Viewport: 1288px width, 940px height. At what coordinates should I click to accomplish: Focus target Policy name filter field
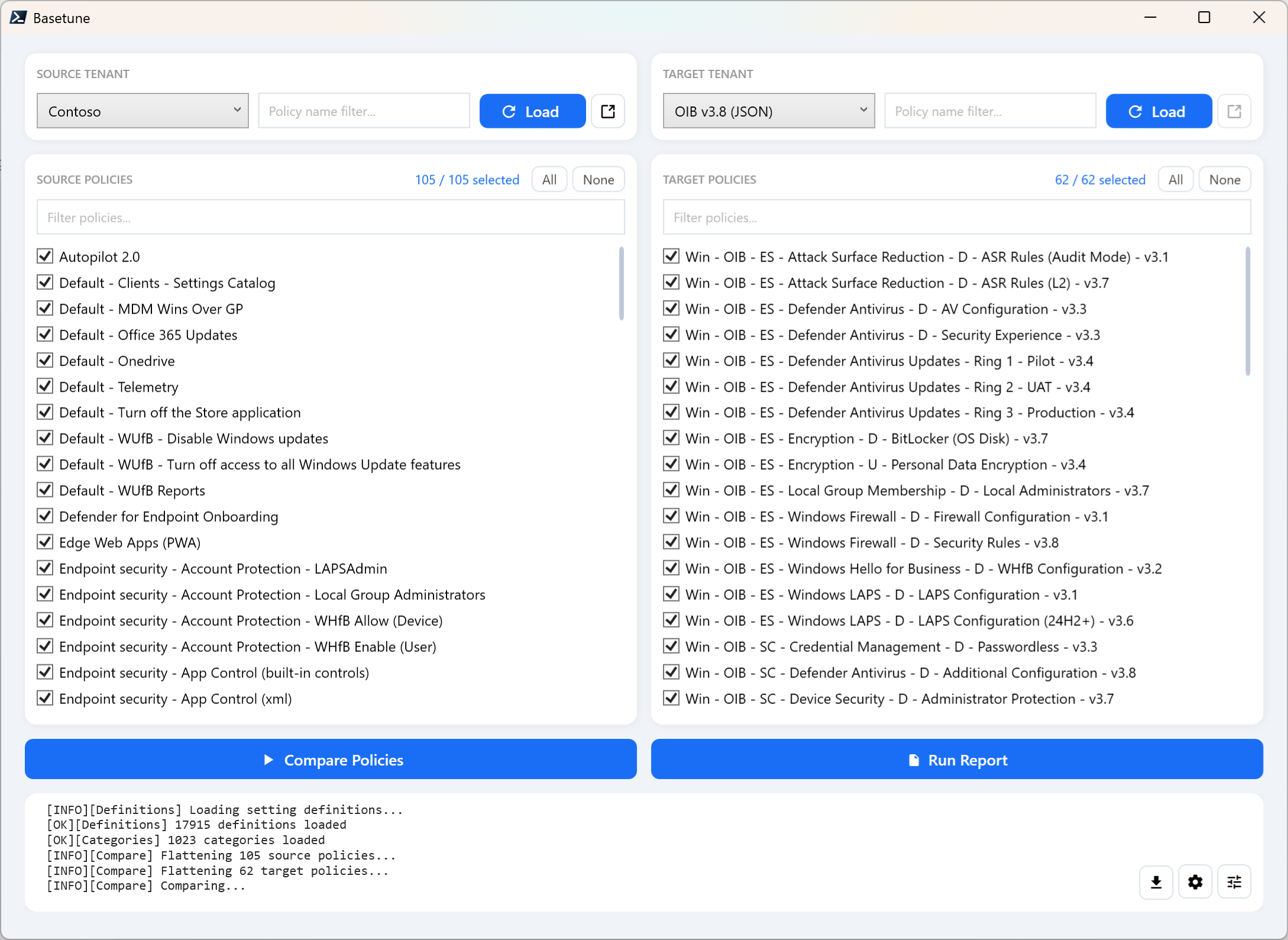point(991,111)
